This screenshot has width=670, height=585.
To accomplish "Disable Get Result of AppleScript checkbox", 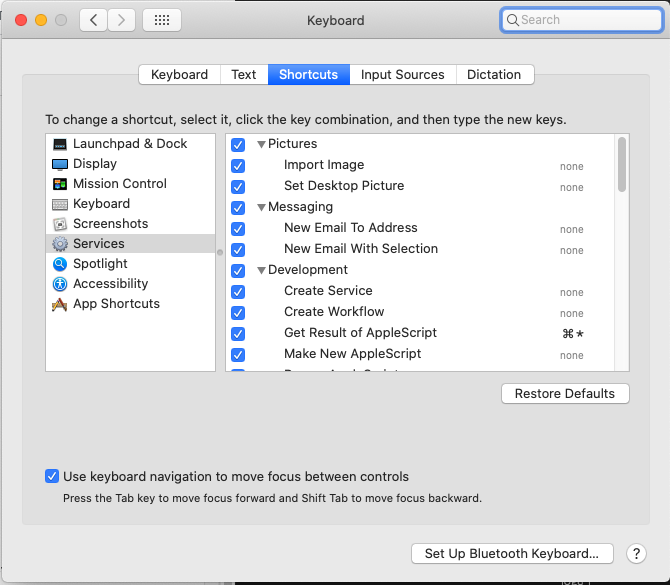I will click(238, 333).
